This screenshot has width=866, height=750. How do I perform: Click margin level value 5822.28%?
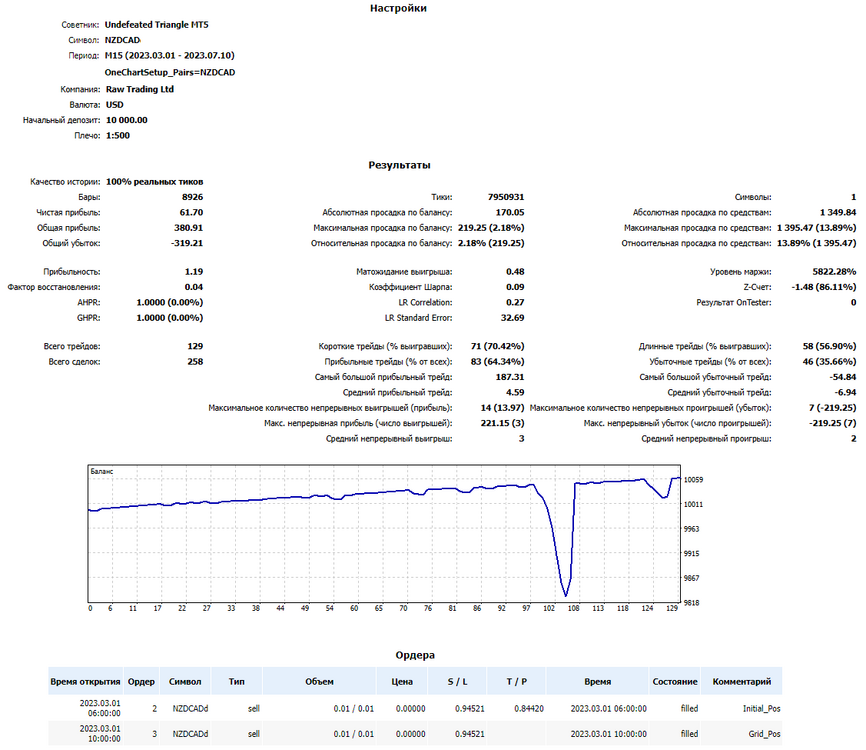[835, 272]
